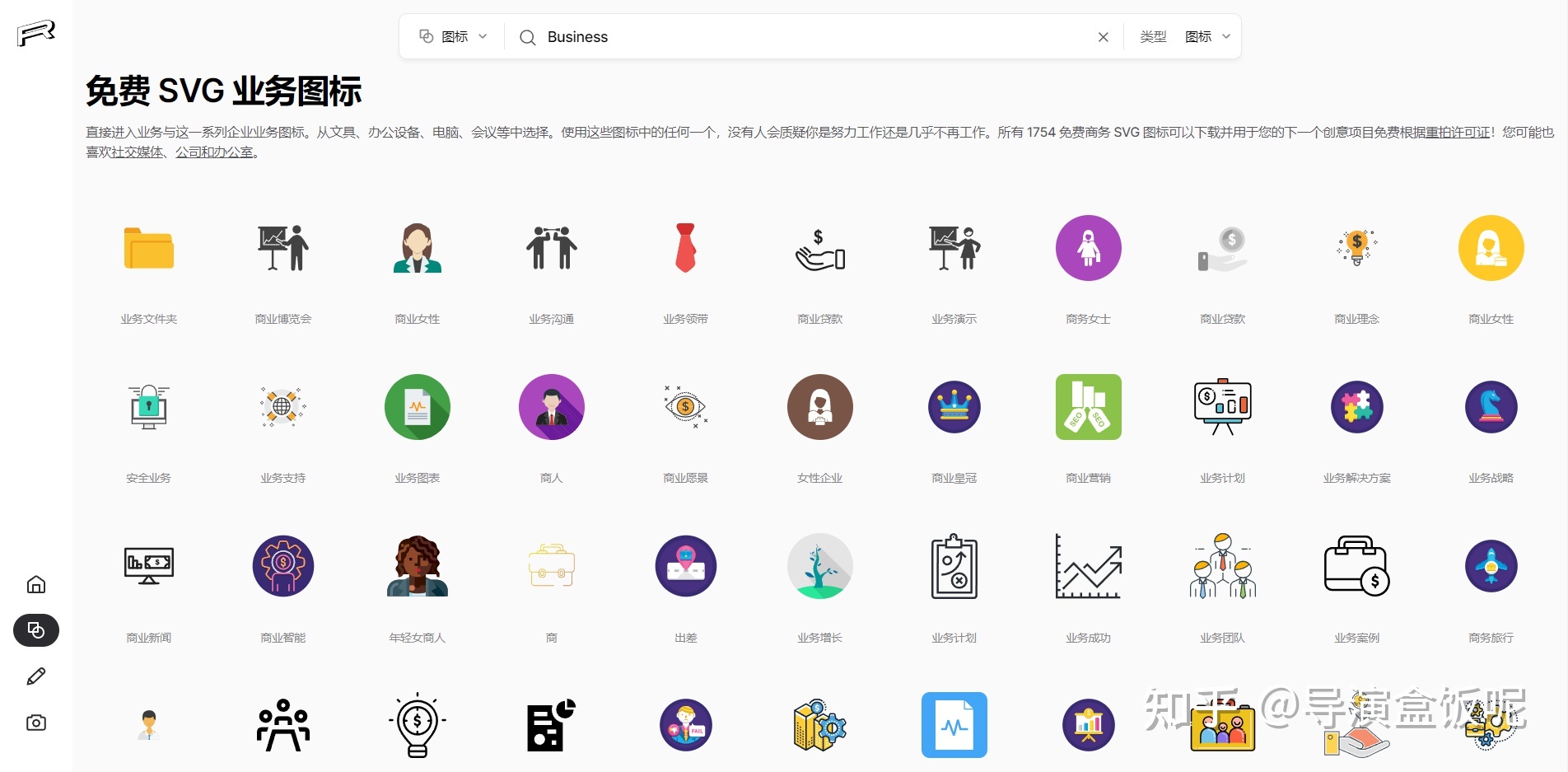Open the 商 pale briefcase icon

point(552,566)
